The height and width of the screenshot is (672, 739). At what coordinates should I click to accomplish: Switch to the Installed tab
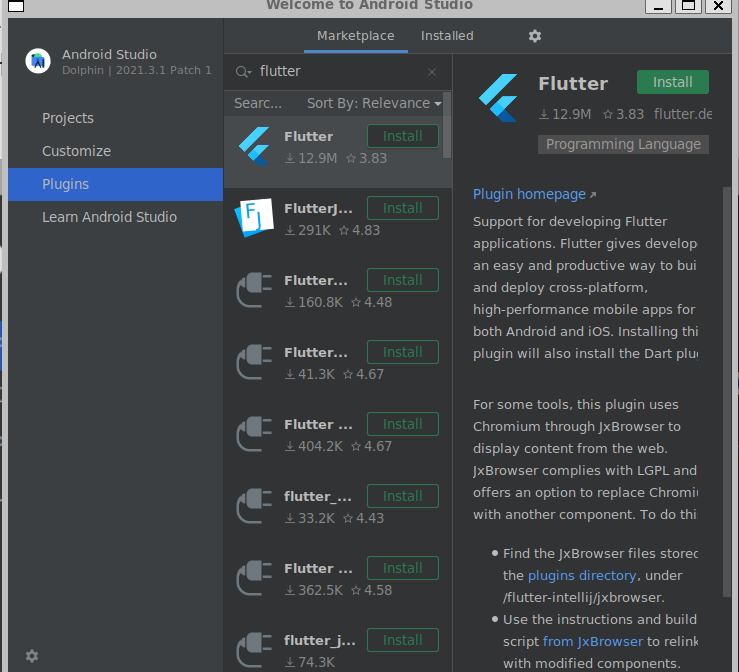click(447, 36)
